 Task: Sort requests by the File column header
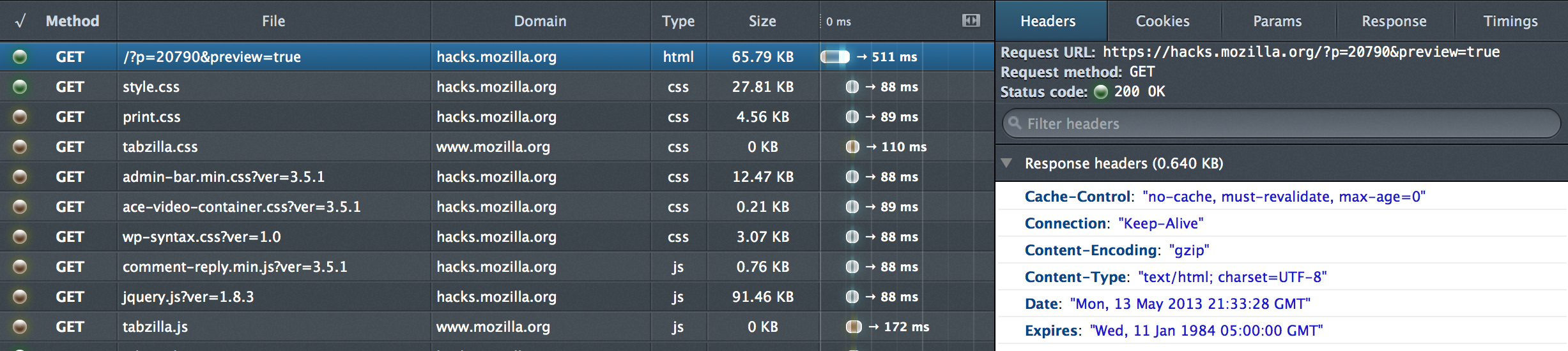pyautogui.click(x=273, y=21)
